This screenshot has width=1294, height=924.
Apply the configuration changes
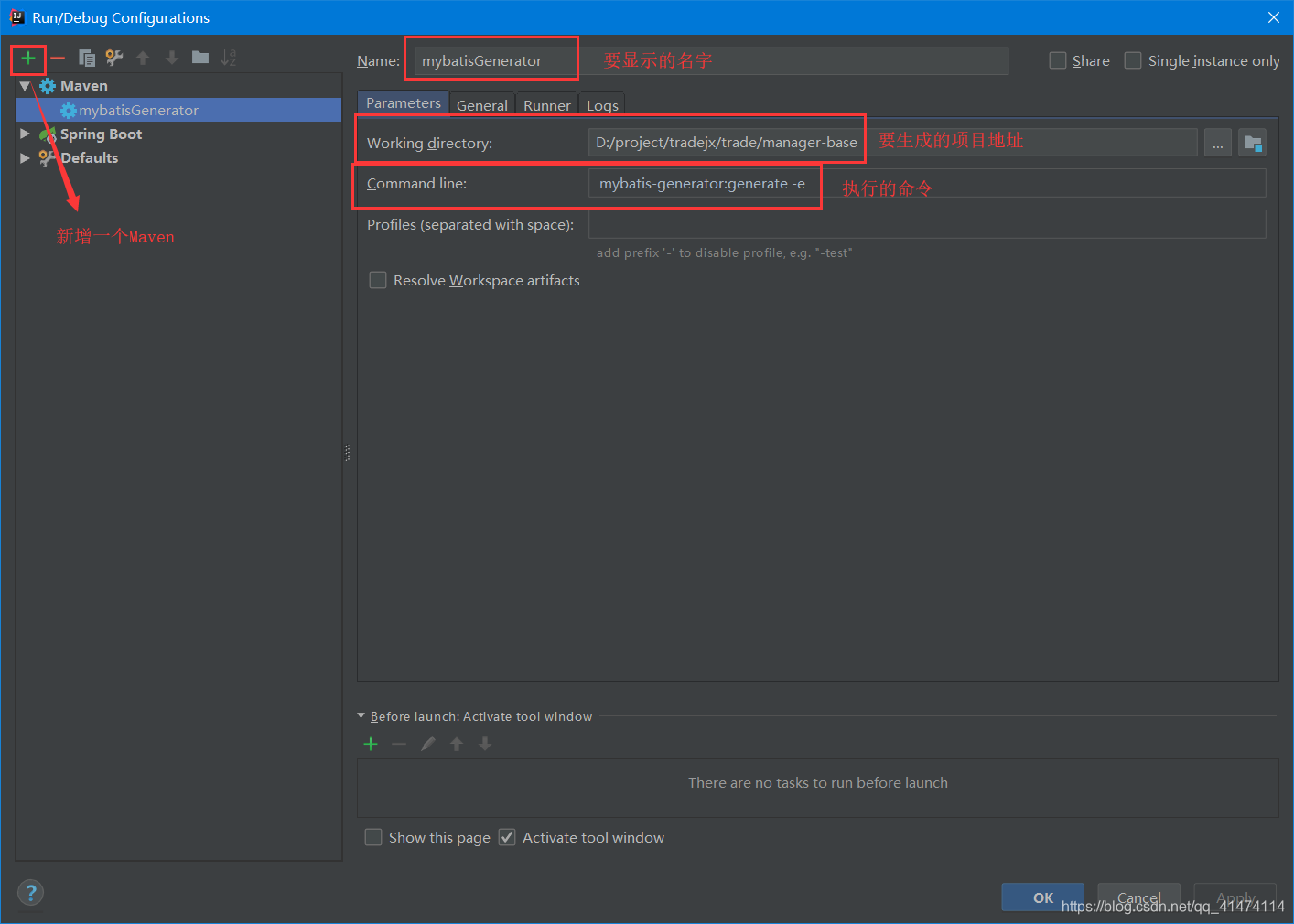pos(1235,898)
